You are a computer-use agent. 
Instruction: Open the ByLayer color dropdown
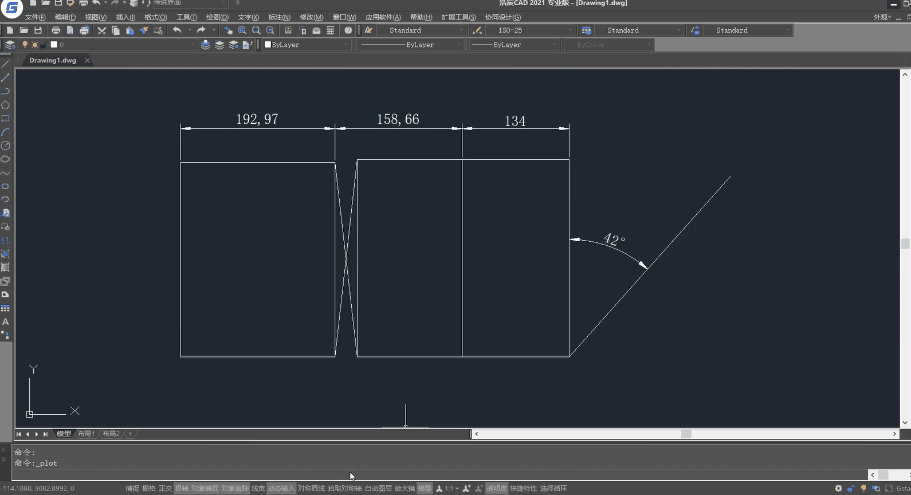pos(306,45)
